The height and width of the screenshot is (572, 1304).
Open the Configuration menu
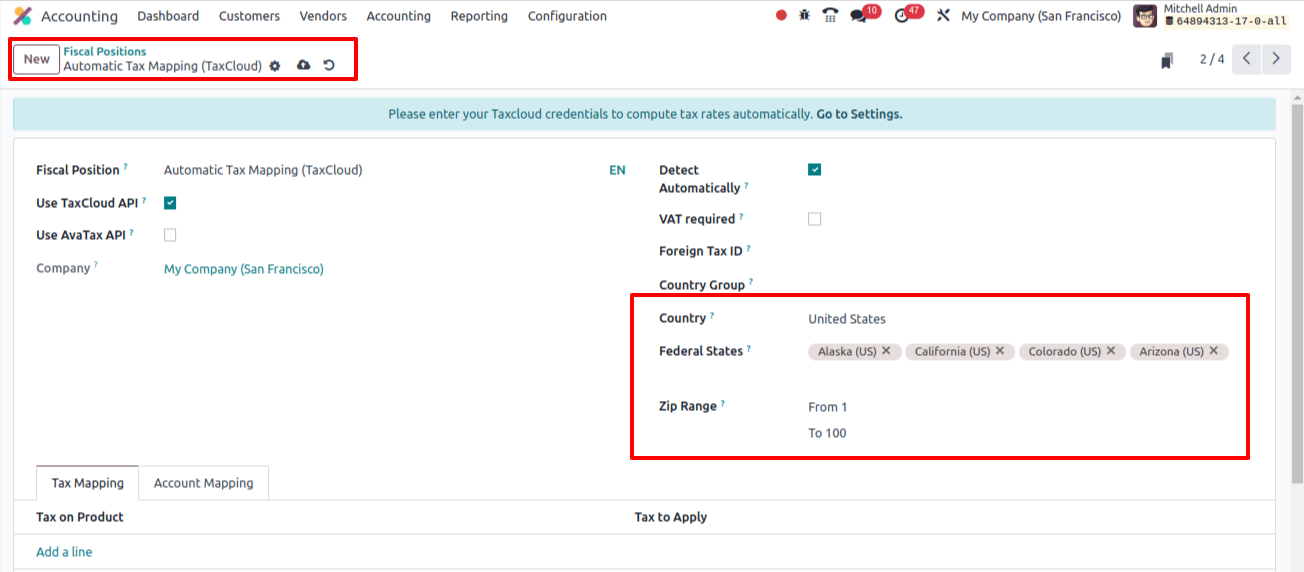567,16
